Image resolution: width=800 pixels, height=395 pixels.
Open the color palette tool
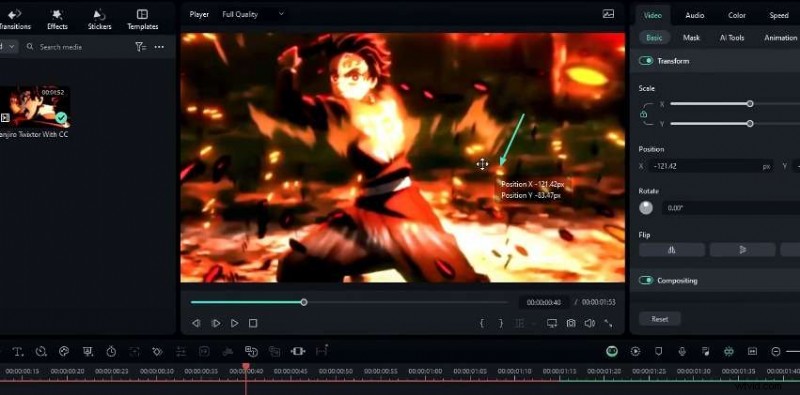click(64, 351)
